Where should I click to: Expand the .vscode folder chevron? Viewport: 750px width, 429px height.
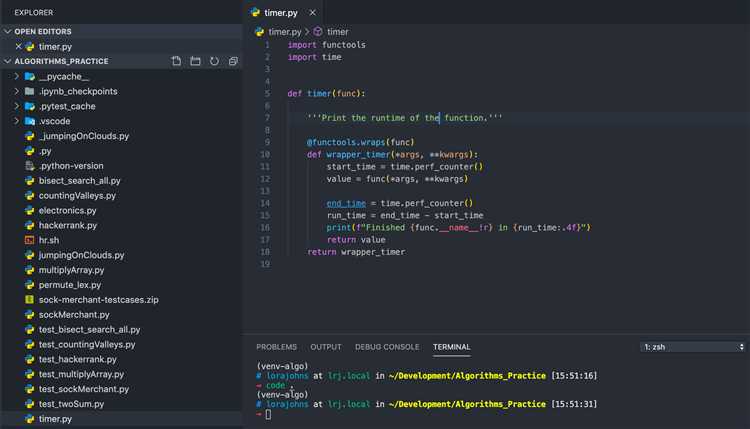coord(17,121)
